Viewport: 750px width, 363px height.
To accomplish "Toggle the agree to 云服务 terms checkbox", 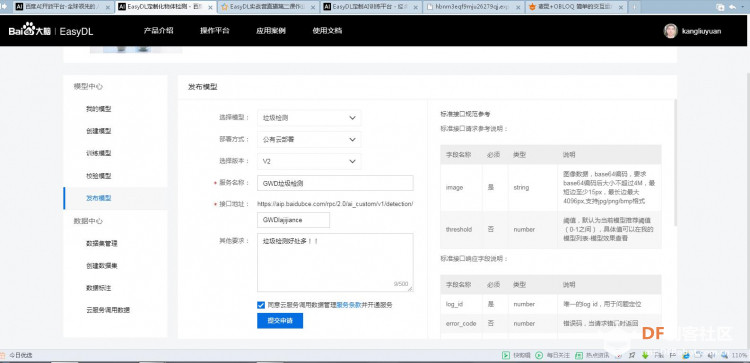I will [x=261, y=305].
